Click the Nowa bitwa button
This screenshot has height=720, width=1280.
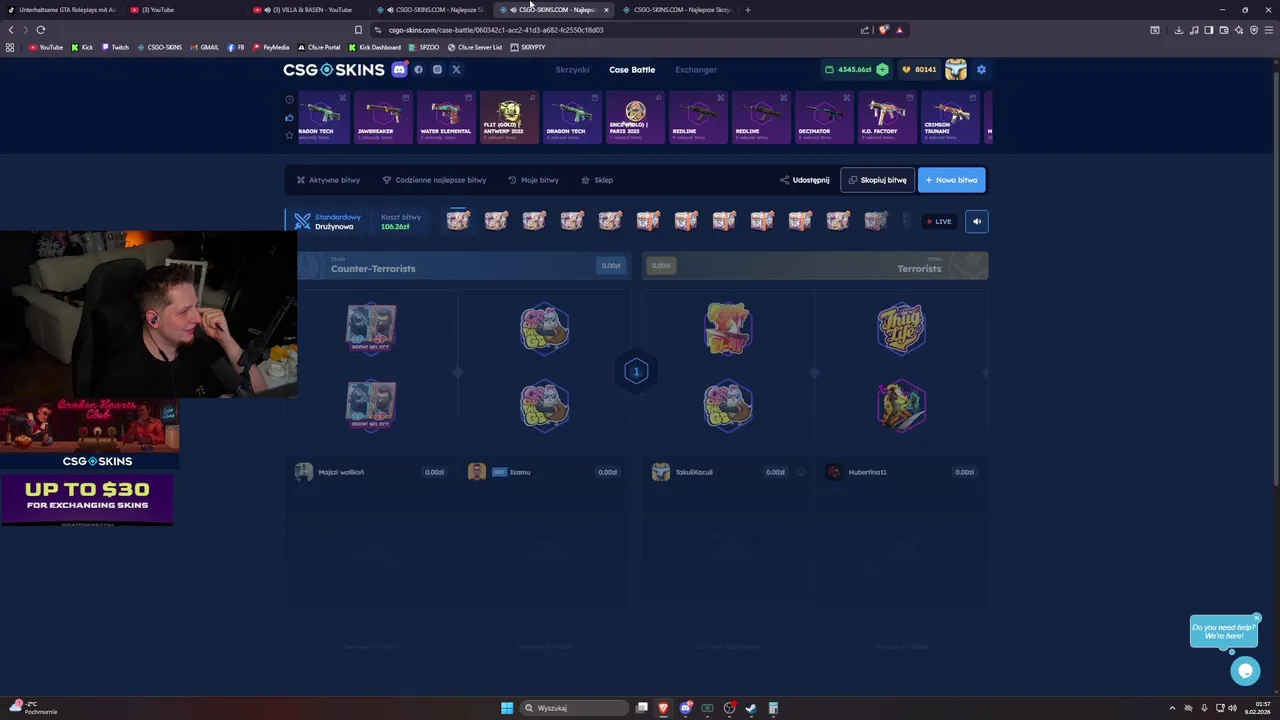click(x=951, y=180)
